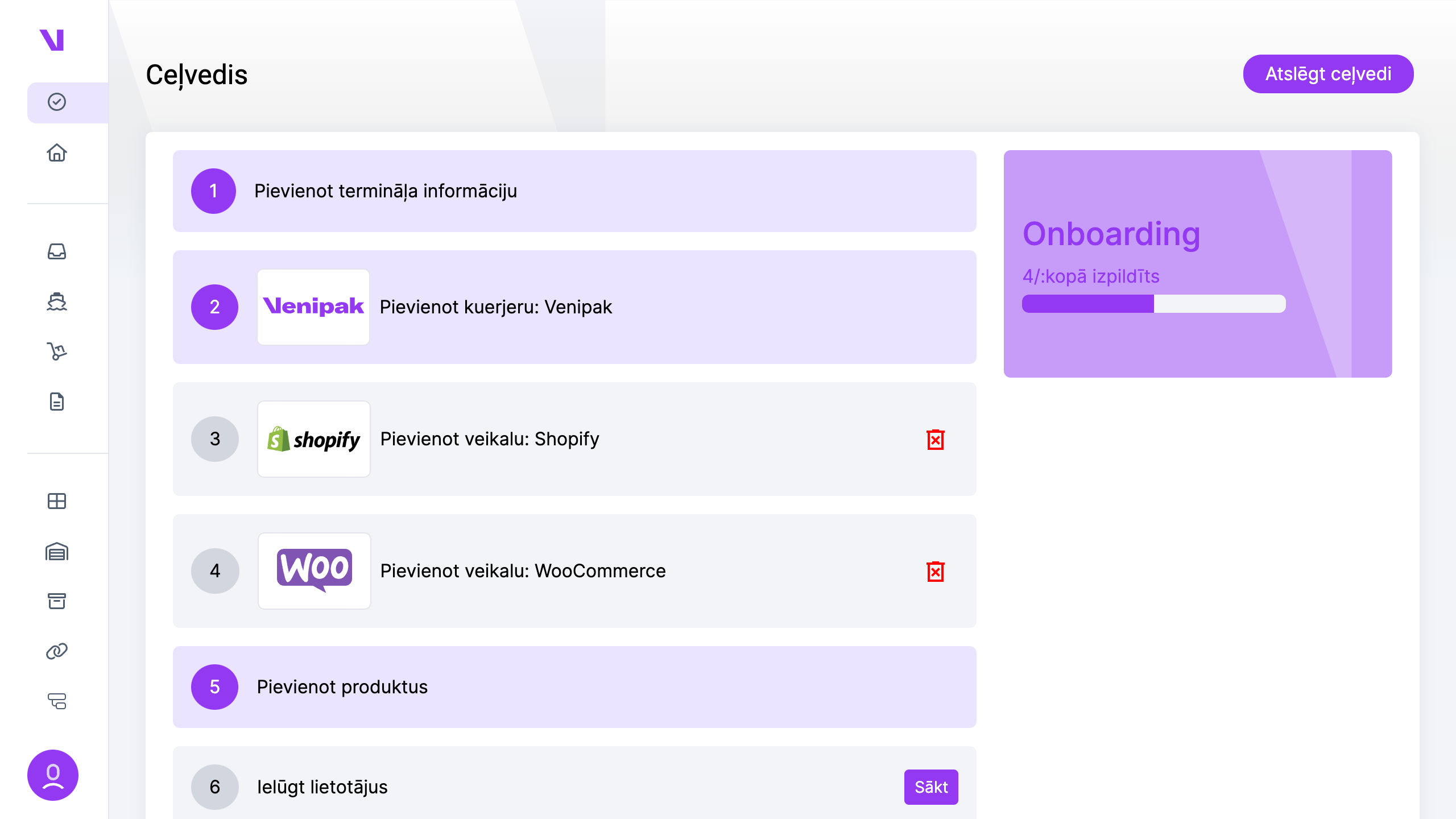Open step Pievienot veikalu: WooCommerce
Image resolution: width=1456 pixels, height=819 pixels.
tap(574, 571)
